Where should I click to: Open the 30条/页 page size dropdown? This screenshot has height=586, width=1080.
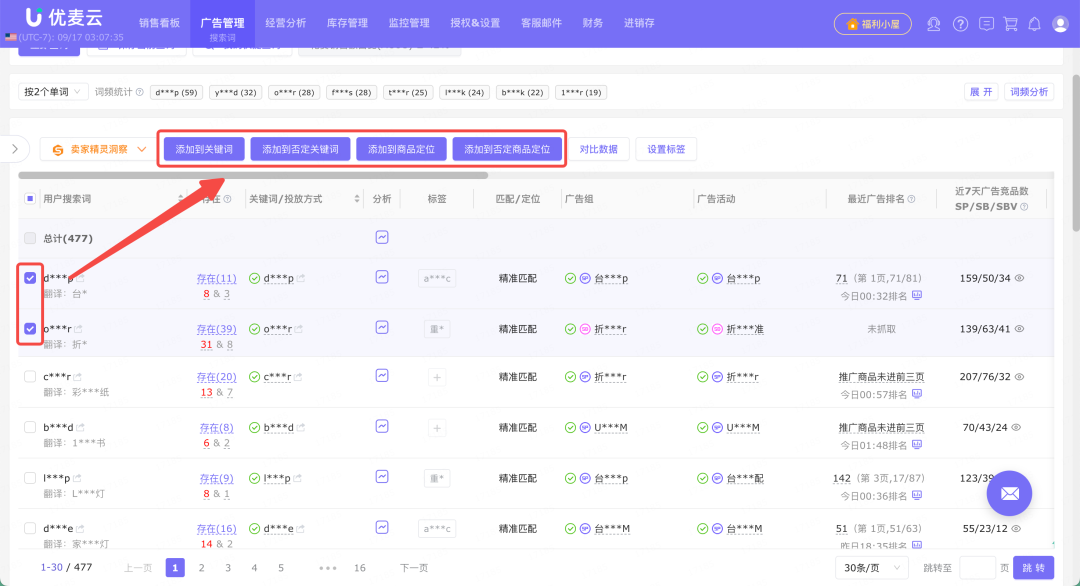870,567
